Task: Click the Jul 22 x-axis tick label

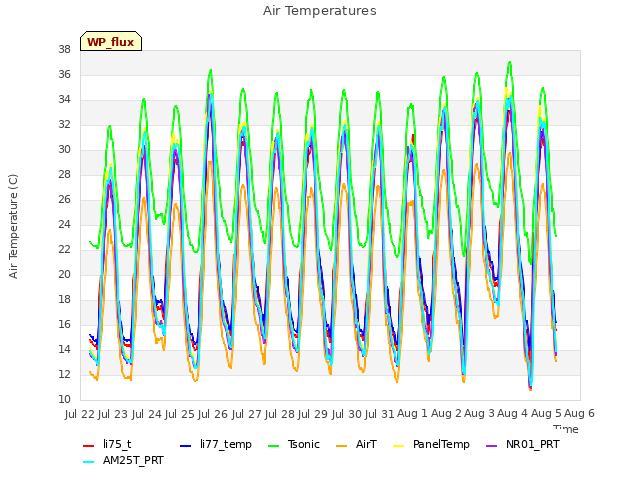Action: pyautogui.click(x=80, y=414)
